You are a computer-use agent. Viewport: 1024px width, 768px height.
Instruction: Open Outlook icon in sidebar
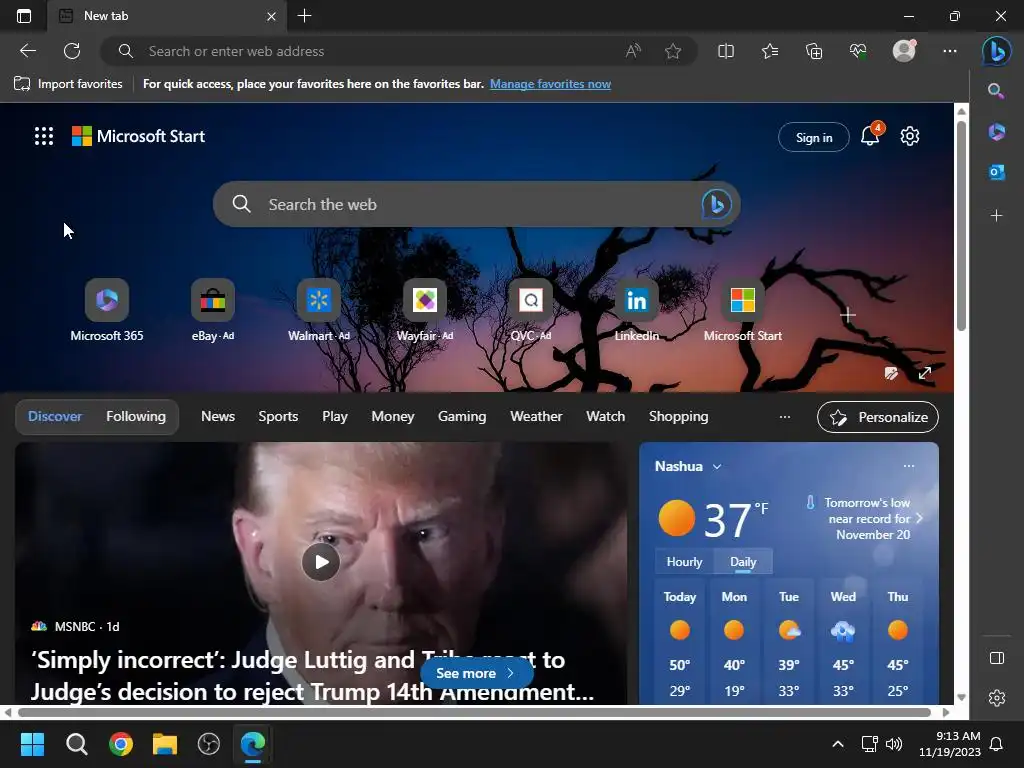(997, 172)
